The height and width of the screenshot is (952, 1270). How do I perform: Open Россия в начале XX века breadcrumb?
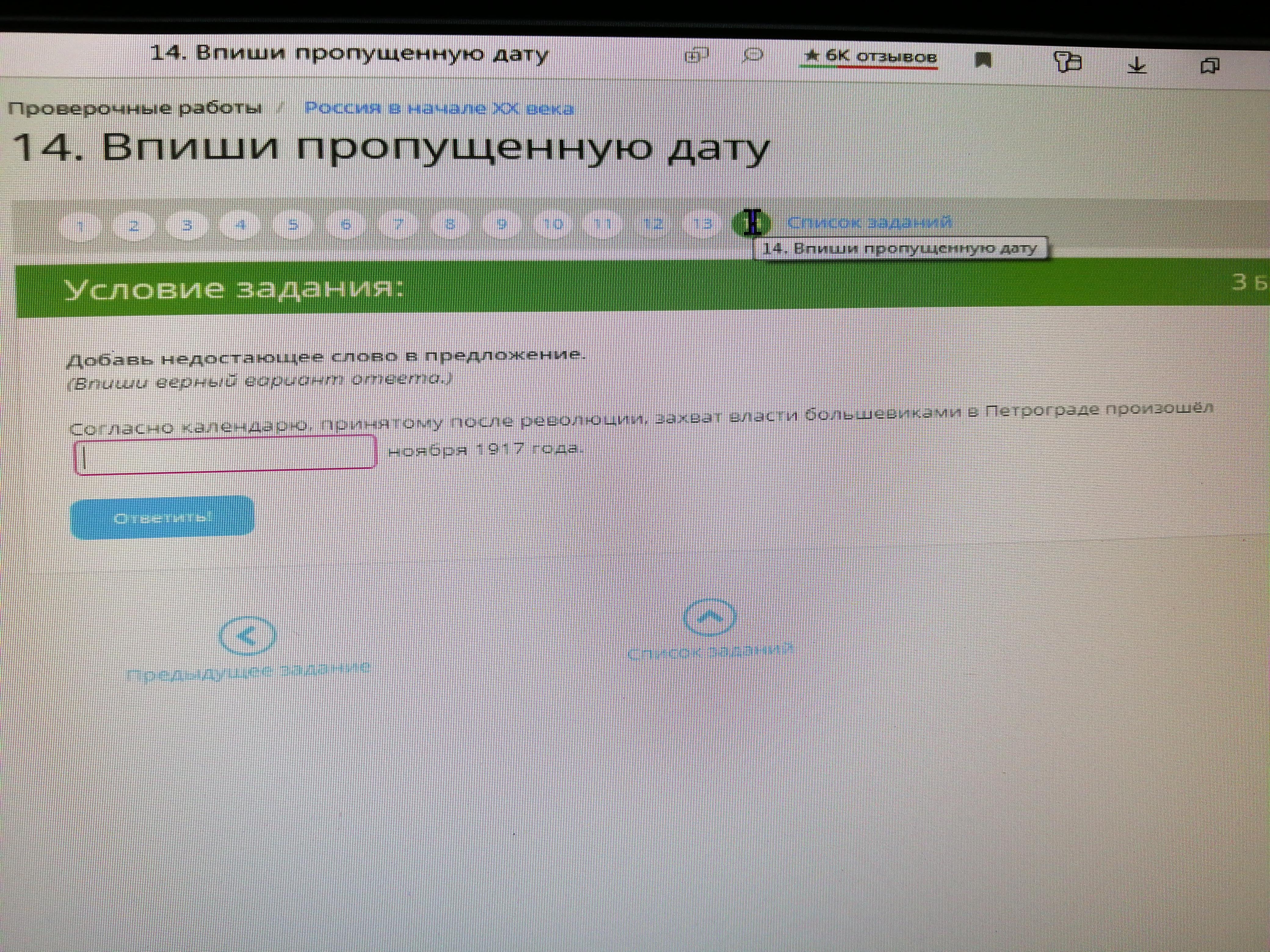pyautogui.click(x=439, y=108)
